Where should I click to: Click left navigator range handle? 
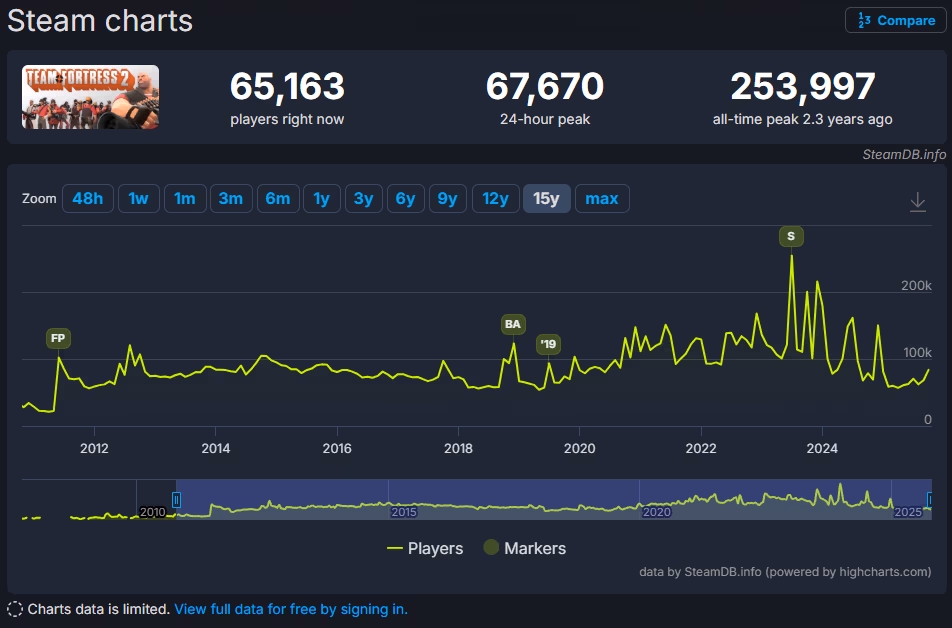[x=176, y=500]
